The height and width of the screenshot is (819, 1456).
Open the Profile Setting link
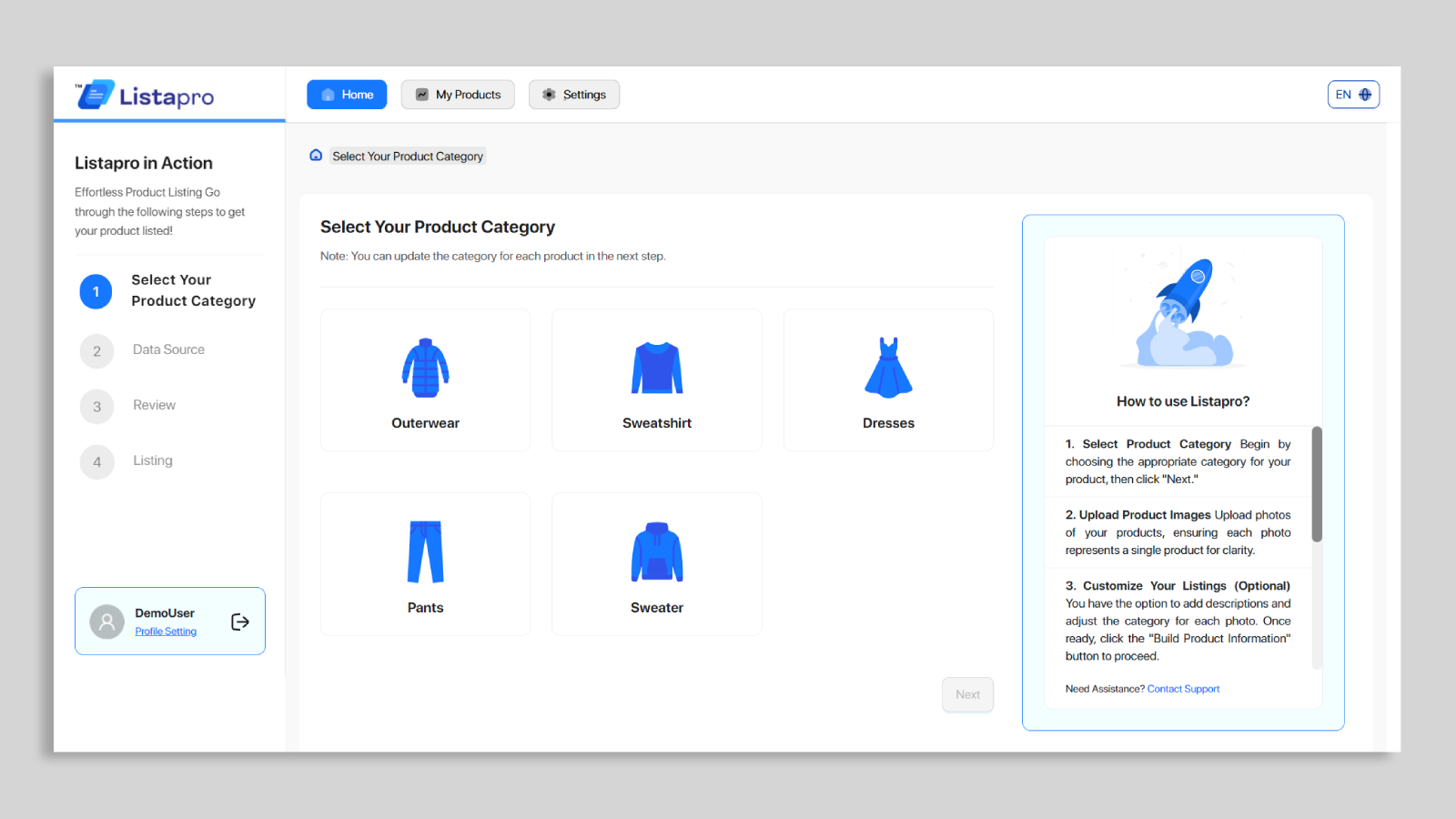point(166,632)
